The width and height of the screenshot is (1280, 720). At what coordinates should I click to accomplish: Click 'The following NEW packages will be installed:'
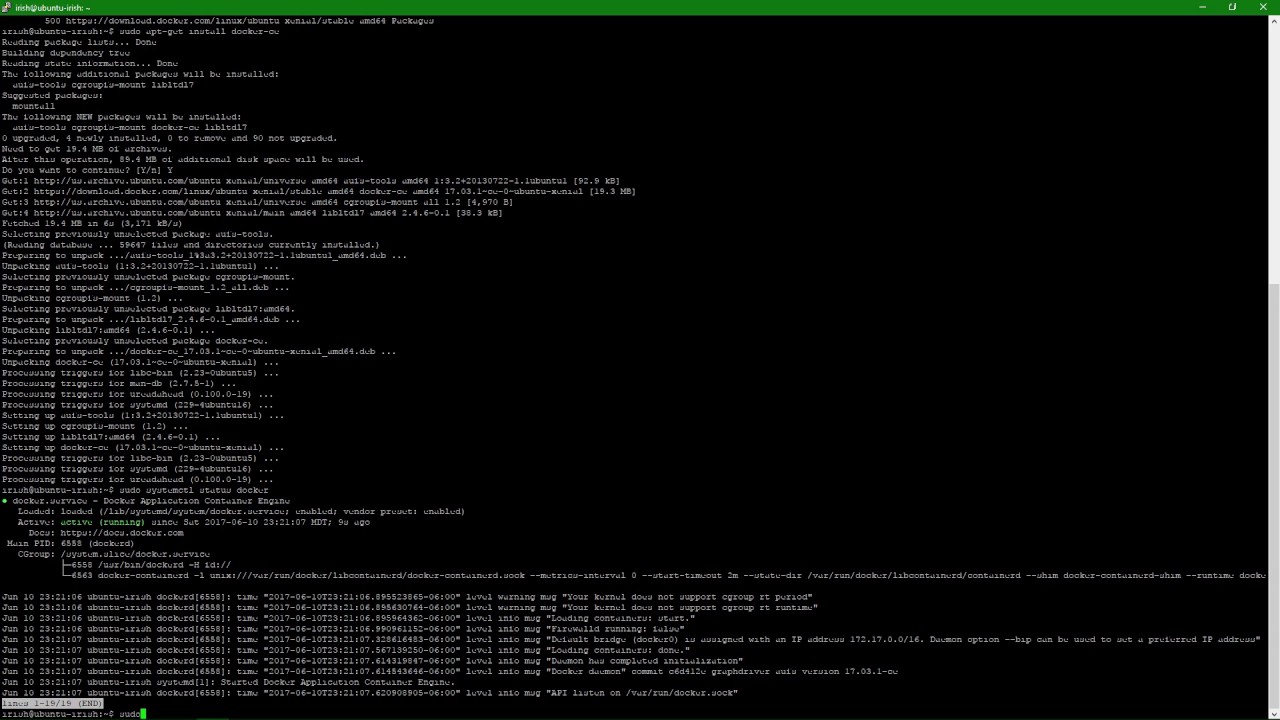coord(121,116)
